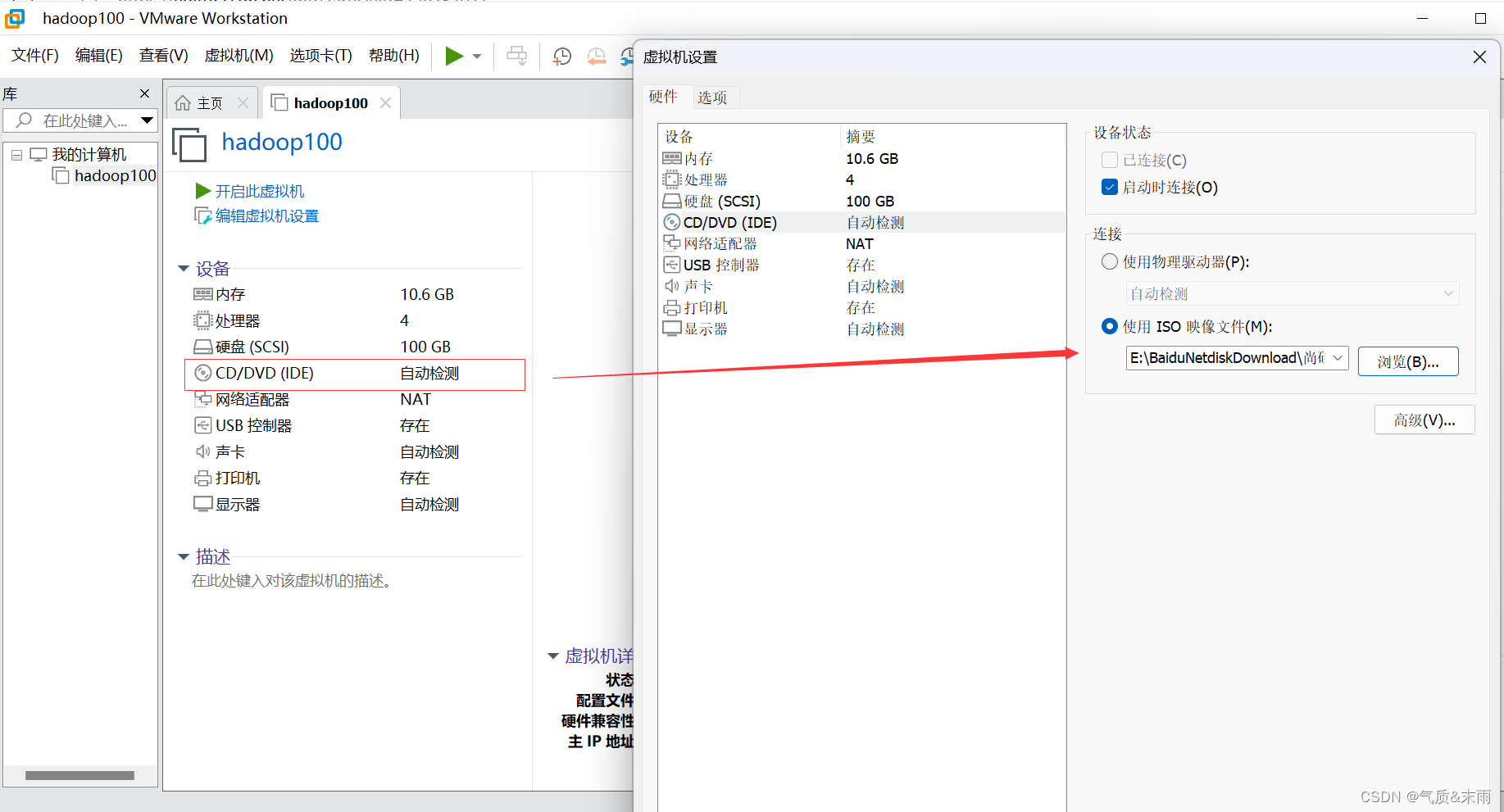Click the description text field in main window
The width and height of the screenshot is (1504, 812).
click(292, 581)
